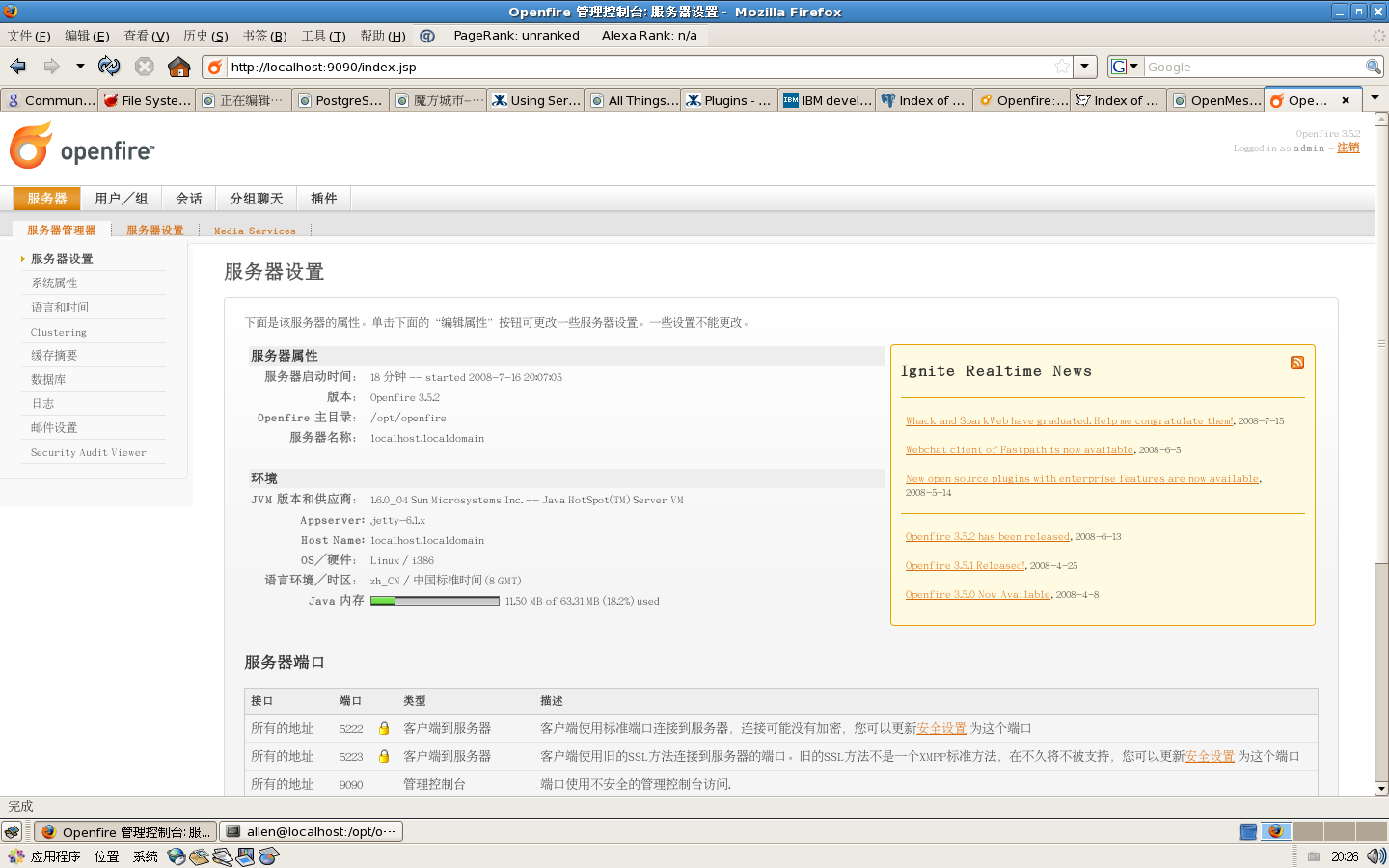Image resolution: width=1389 pixels, height=868 pixels.
Task: Show the list of all tabs dropdown
Action: tap(1375, 98)
